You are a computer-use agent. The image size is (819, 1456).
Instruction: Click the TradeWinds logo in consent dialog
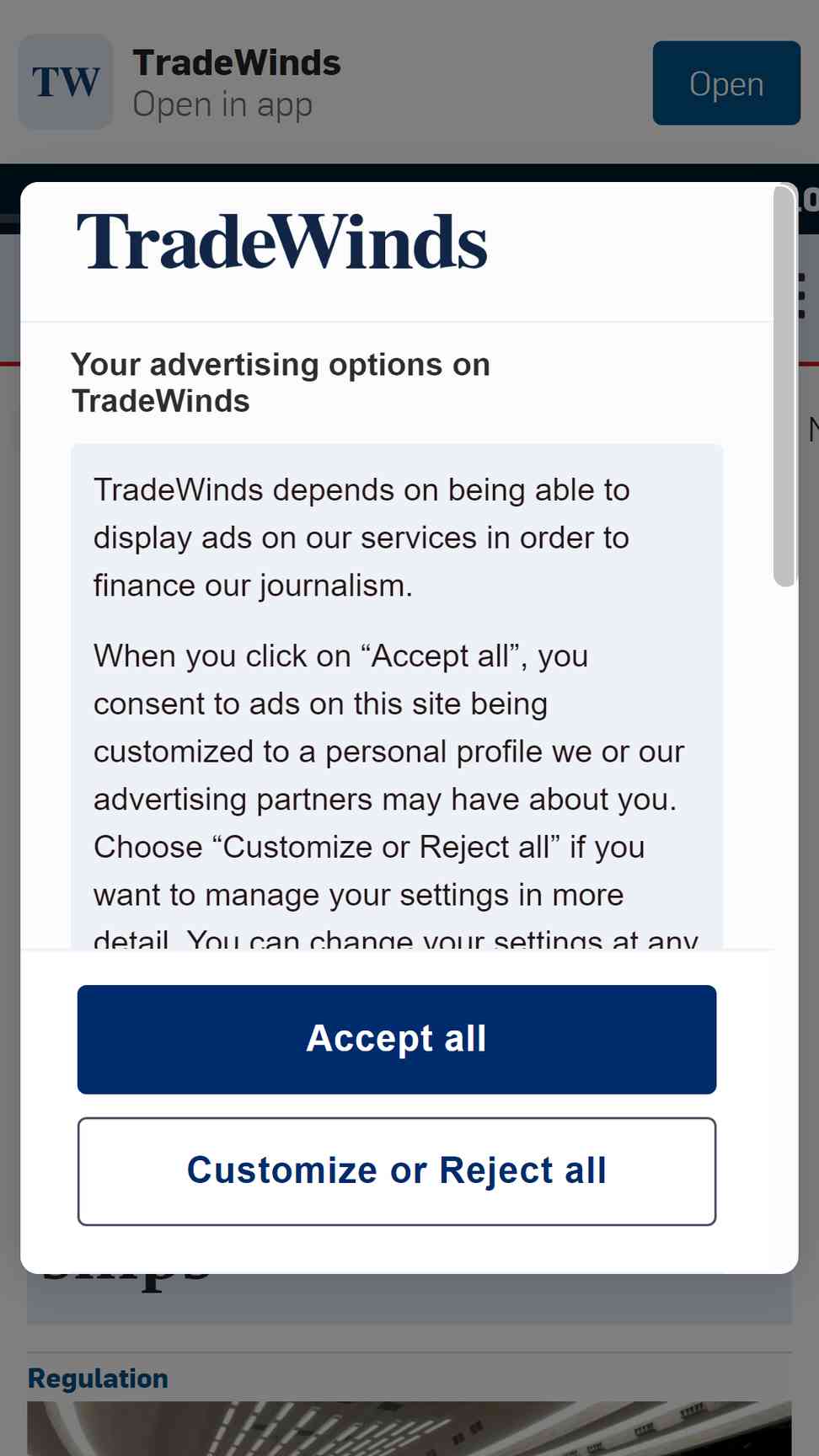[281, 242]
